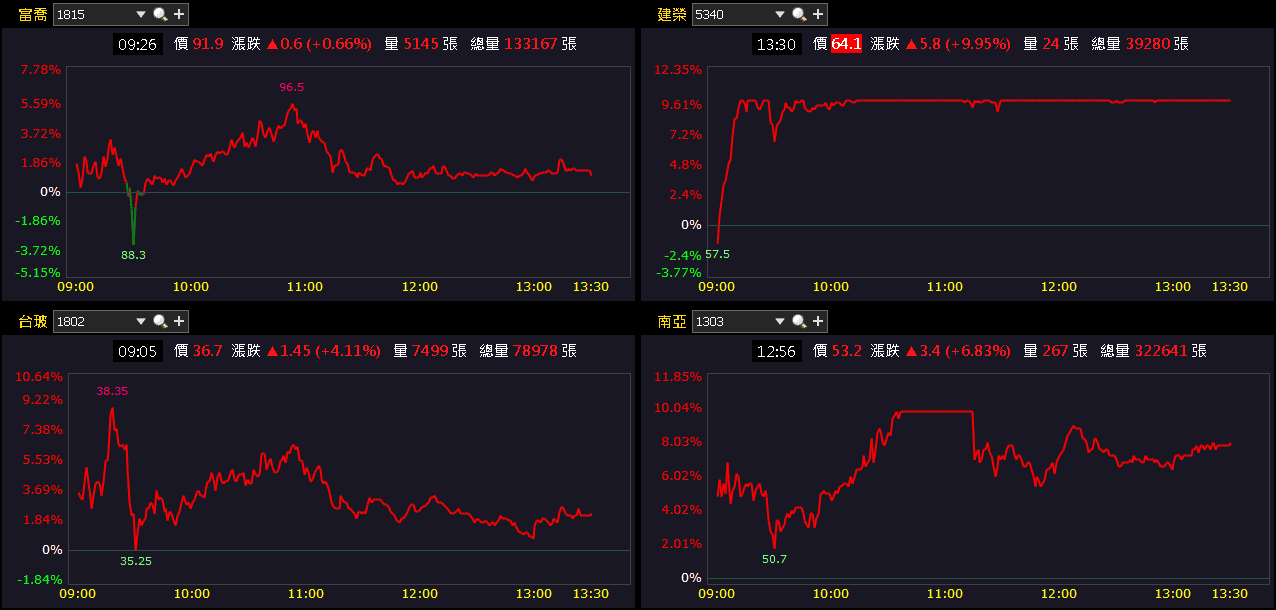
Task: Click the search magnifier in the 南亞 panel
Action: pyautogui.click(x=799, y=321)
